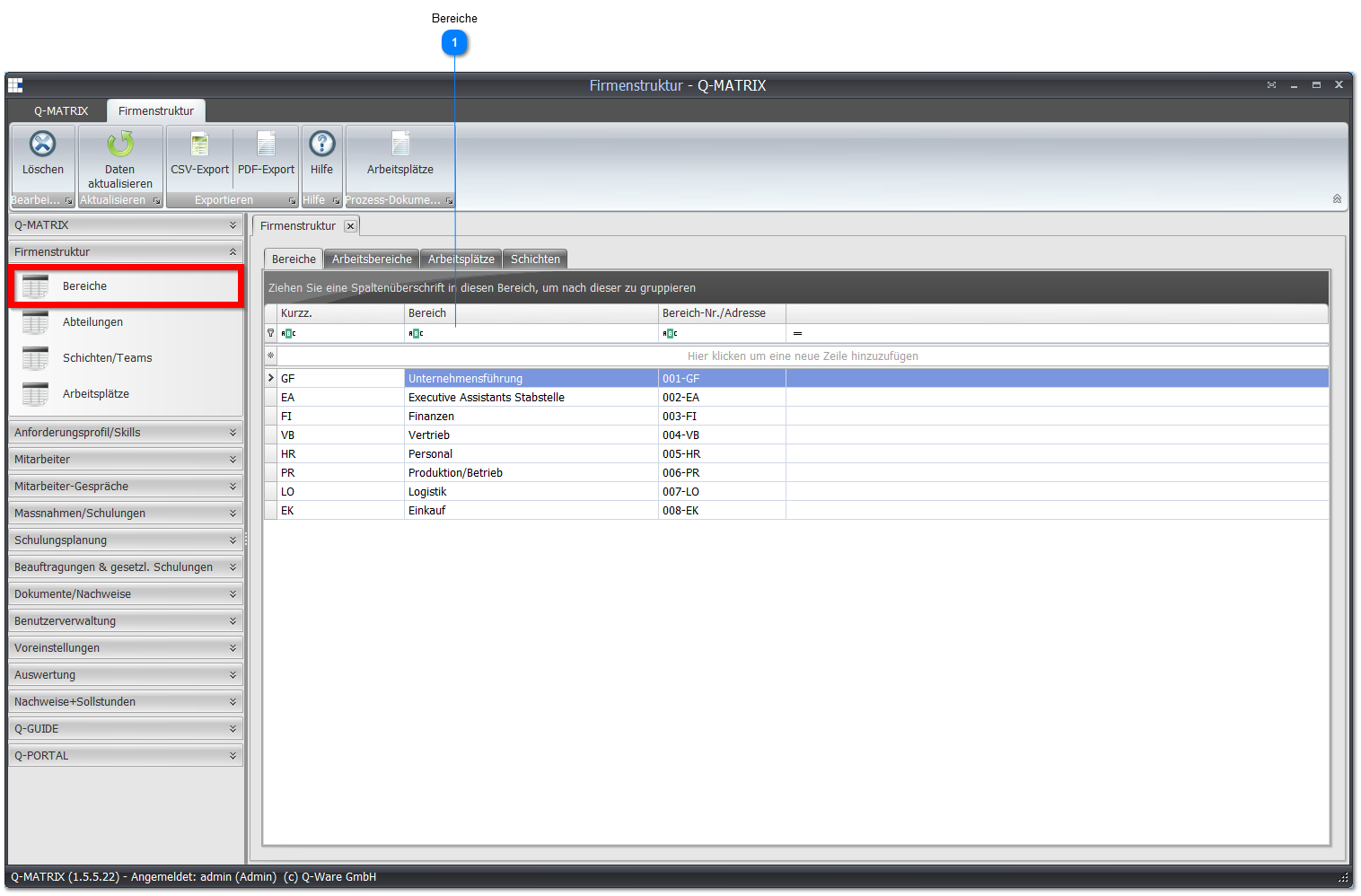1361x896 pixels.
Task: Click the '008-EK' cell
Action: tap(722, 511)
